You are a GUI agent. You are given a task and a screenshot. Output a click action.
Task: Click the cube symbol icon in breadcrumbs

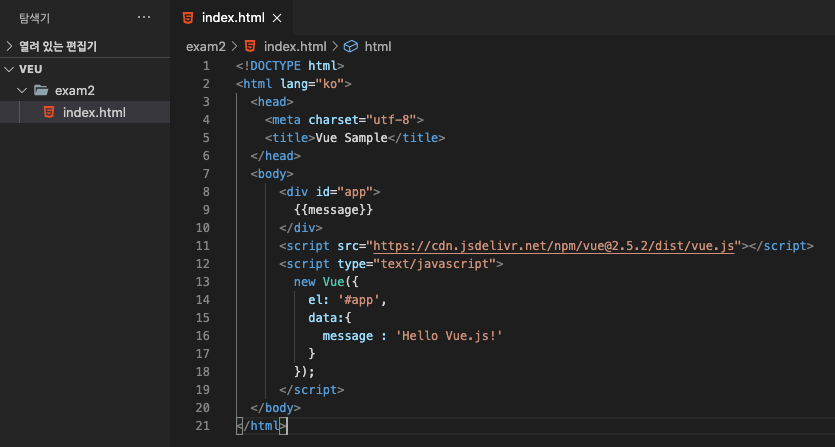tap(350, 46)
